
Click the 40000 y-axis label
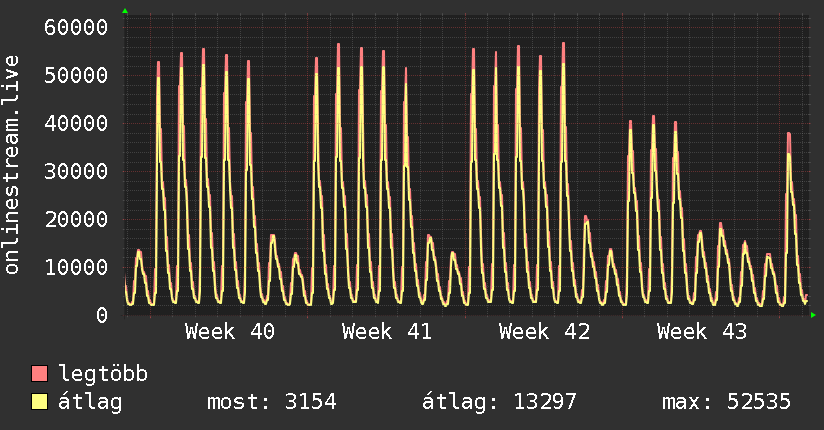click(76, 124)
